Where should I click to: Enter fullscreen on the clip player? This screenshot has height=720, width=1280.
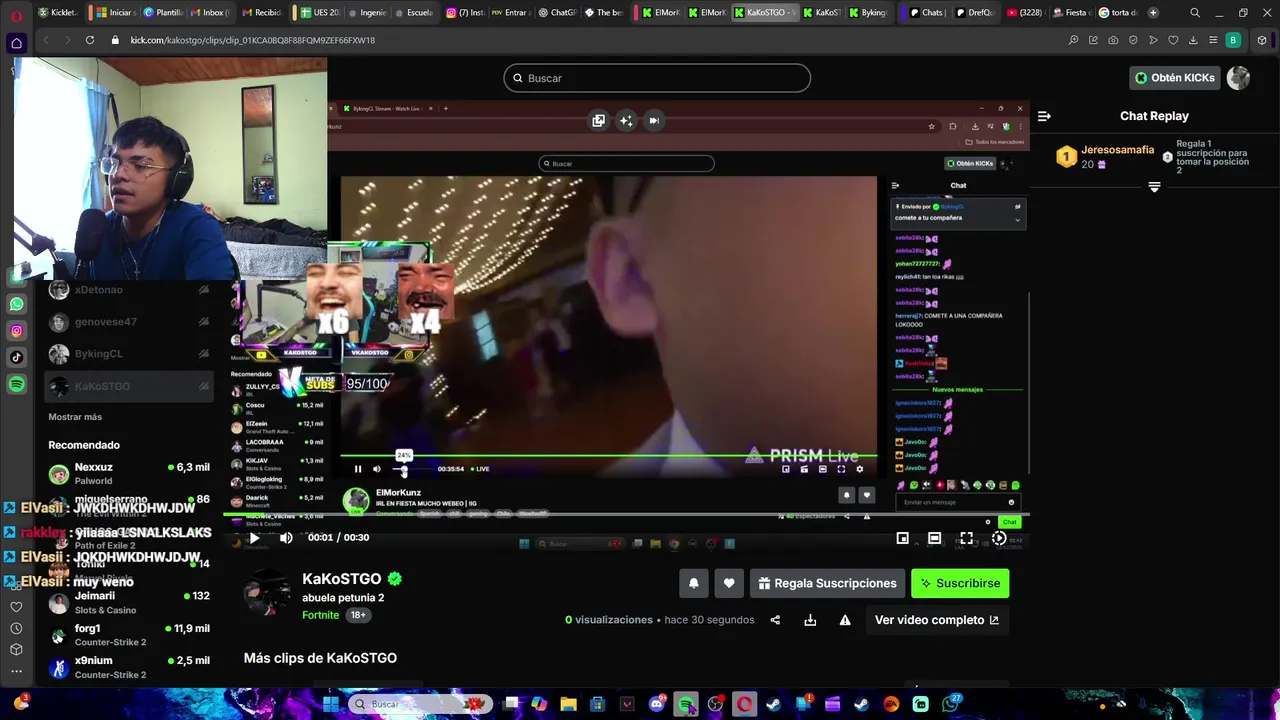(966, 538)
